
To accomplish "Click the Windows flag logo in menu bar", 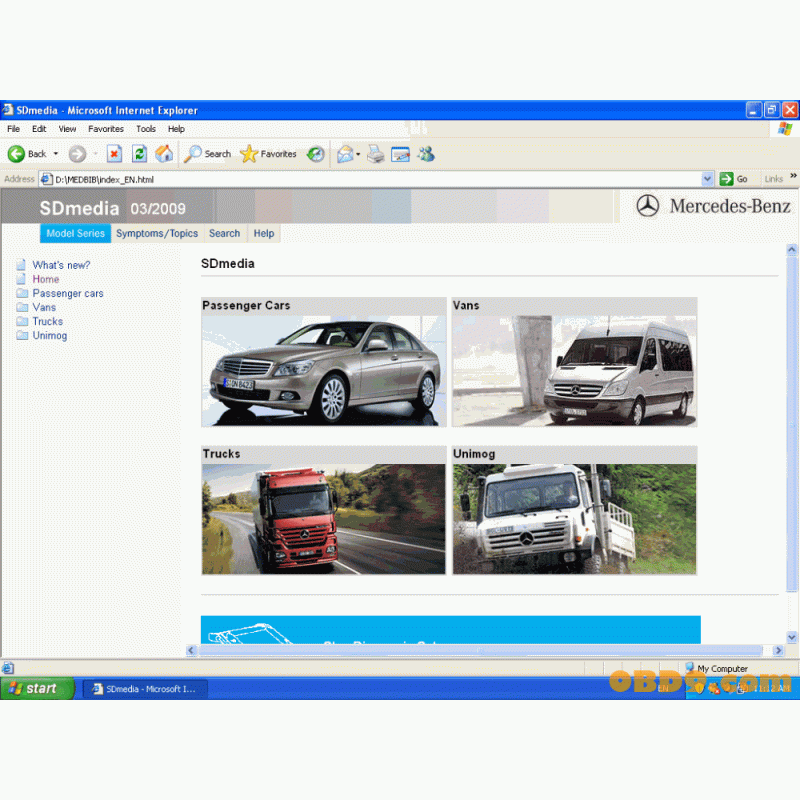I will 785,129.
